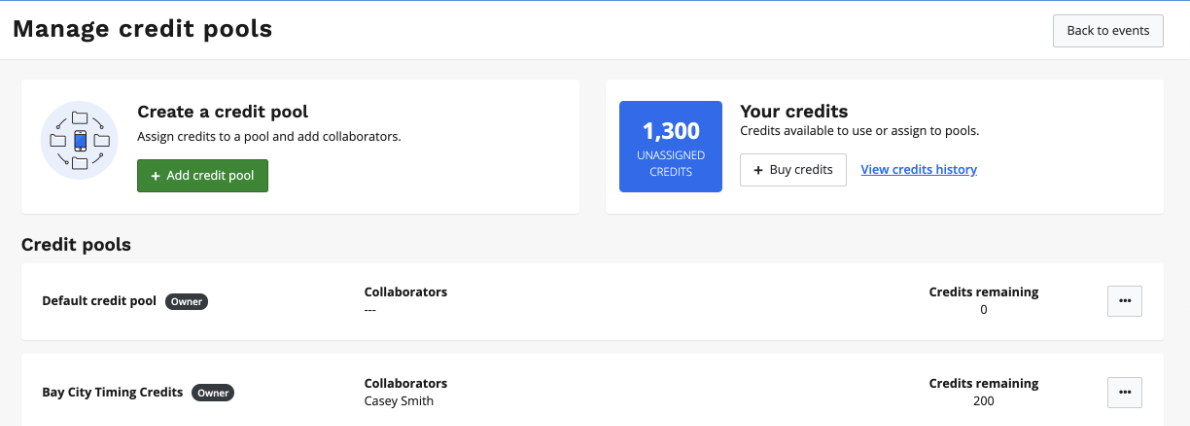Click the Owner badge on Bay City Timing Credits
Image resolution: width=1190 pixels, height=426 pixels.
(x=213, y=393)
